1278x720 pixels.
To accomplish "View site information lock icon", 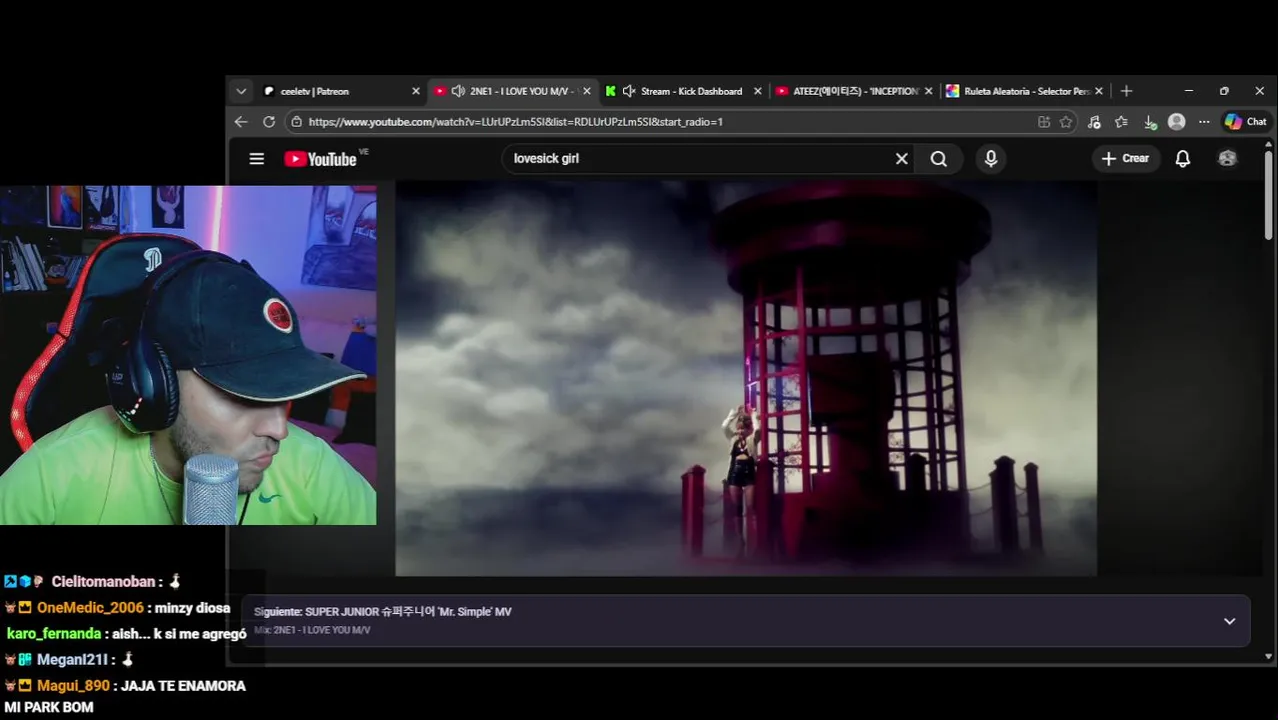I will pyautogui.click(x=296, y=122).
